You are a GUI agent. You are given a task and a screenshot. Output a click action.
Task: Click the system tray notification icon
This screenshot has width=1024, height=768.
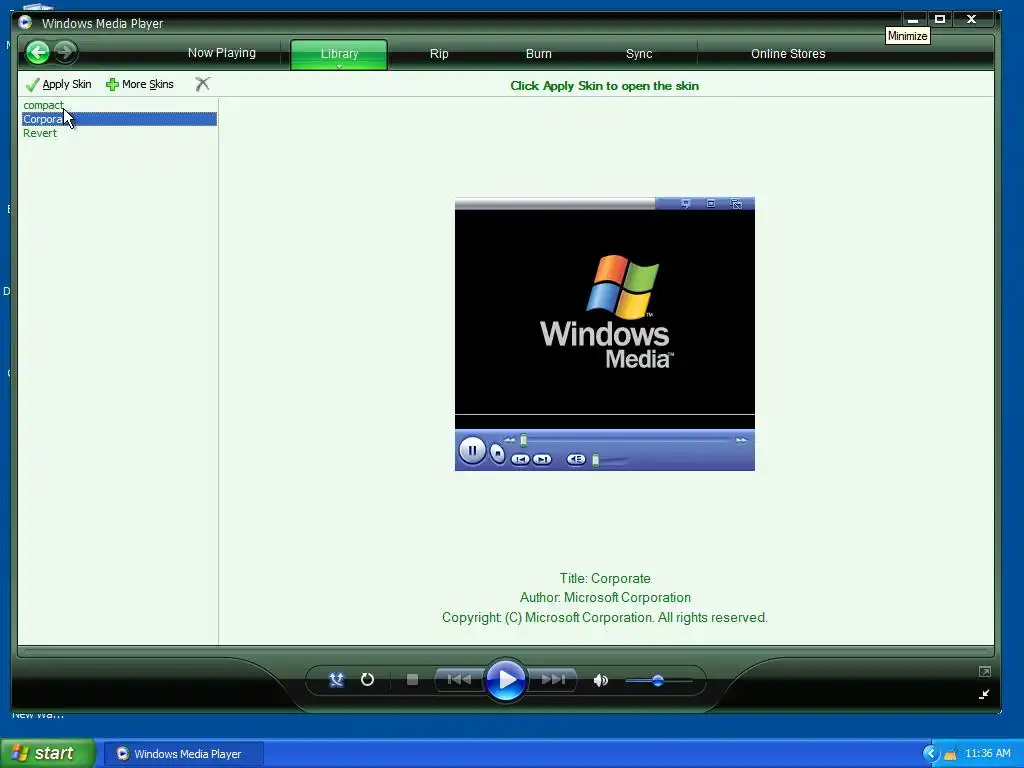coord(950,754)
